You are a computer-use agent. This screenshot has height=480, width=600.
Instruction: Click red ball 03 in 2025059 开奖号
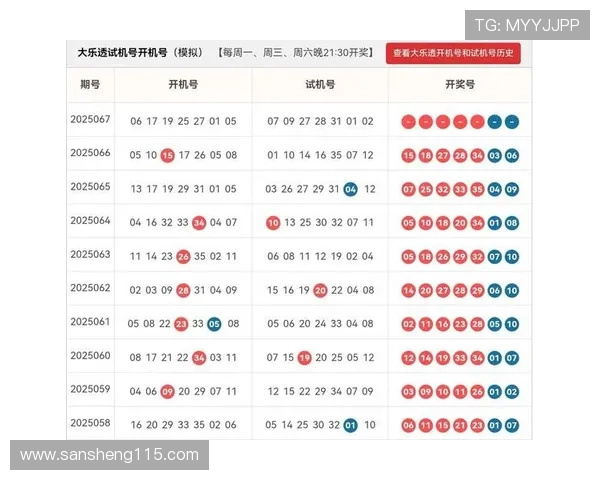[408, 392]
